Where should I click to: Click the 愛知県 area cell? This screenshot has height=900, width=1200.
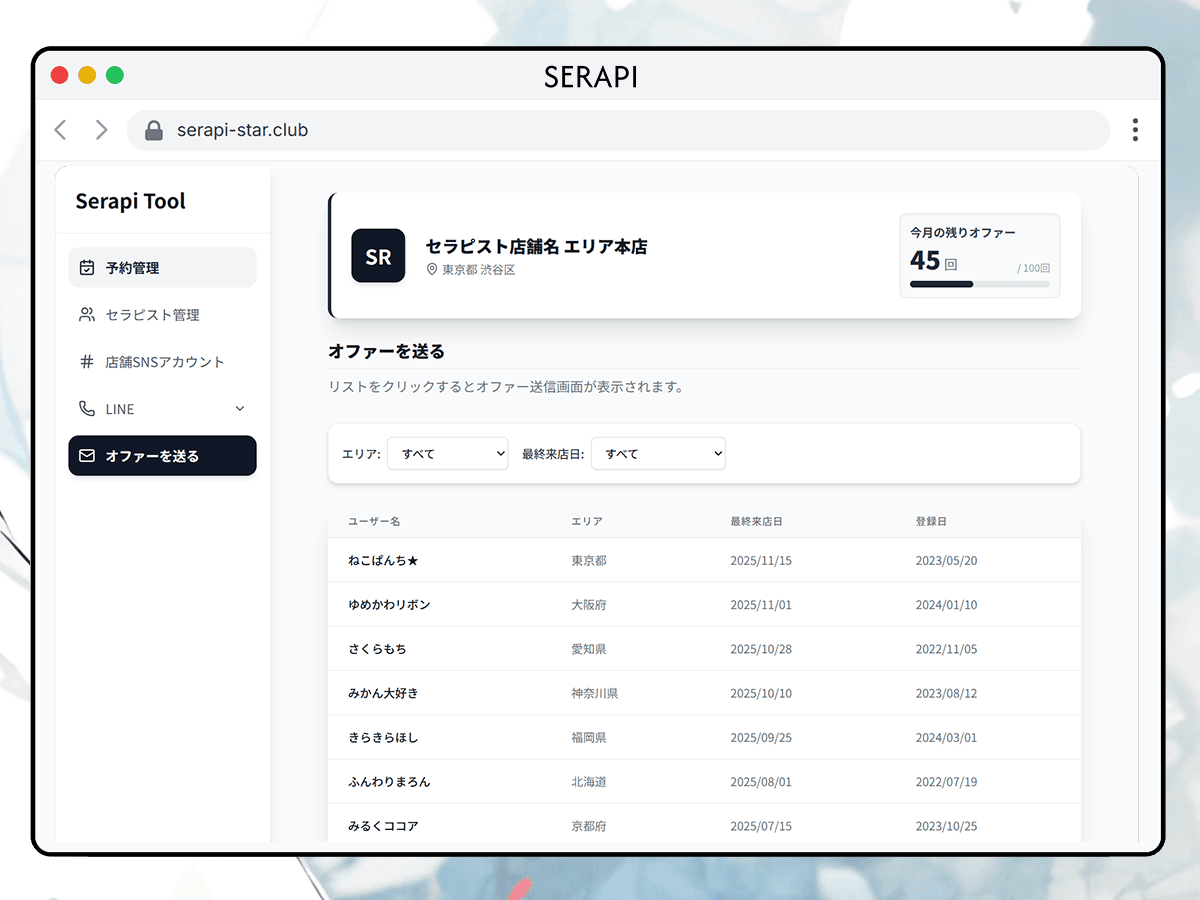[589, 649]
